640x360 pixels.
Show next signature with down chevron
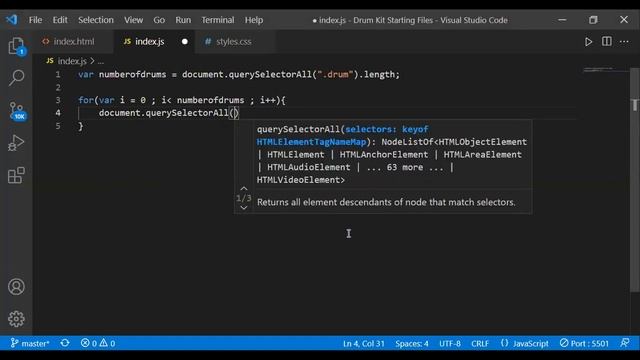[244, 207]
